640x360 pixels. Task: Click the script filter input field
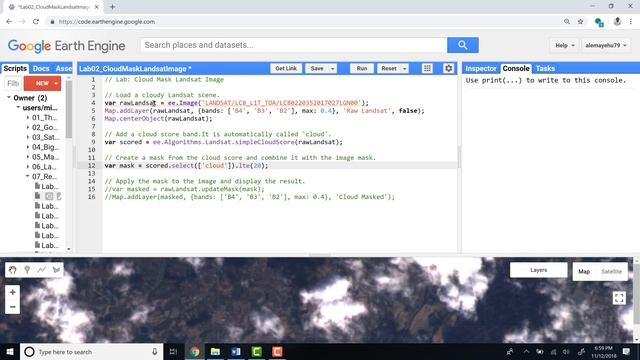(x=13, y=83)
